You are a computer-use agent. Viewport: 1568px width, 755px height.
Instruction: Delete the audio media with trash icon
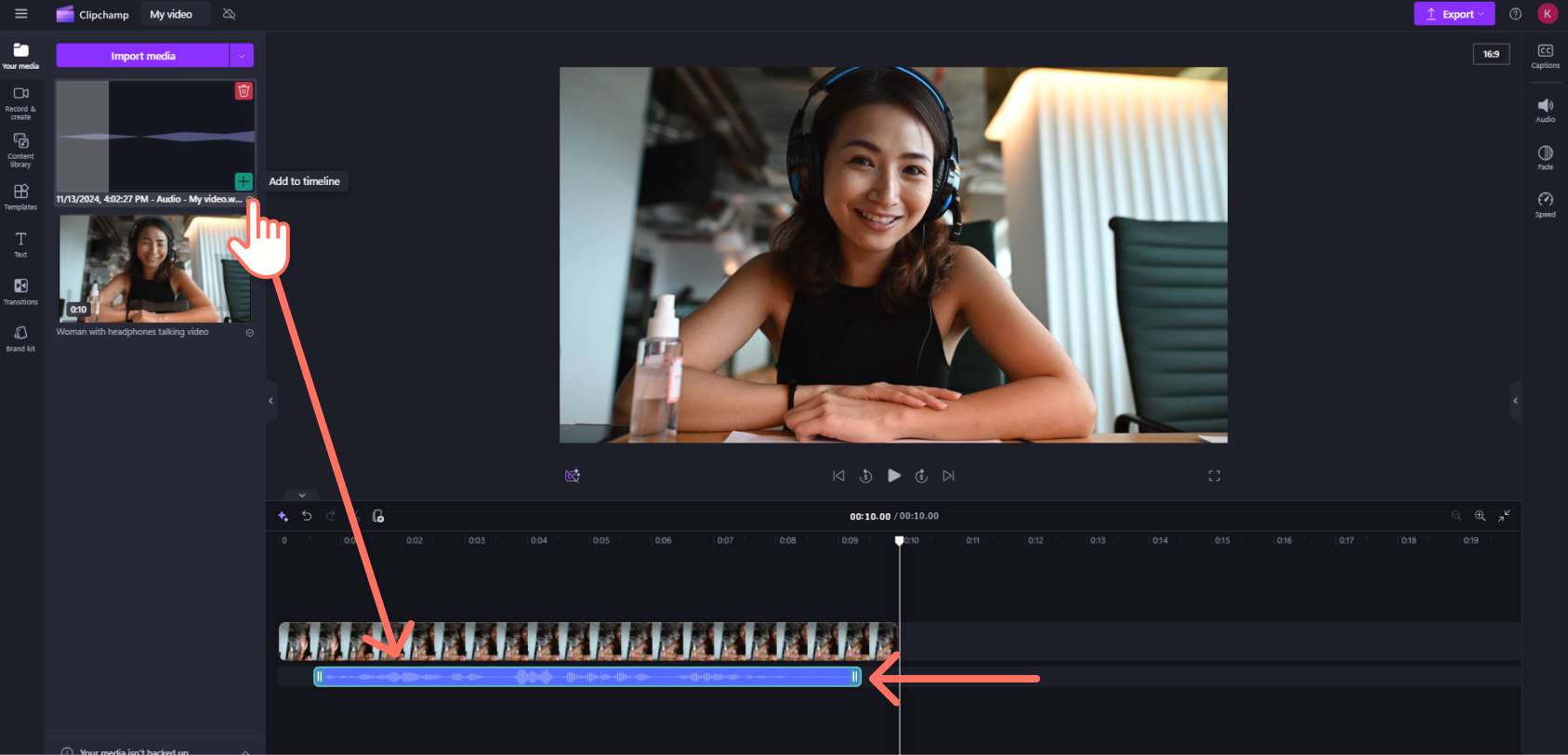pyautogui.click(x=244, y=90)
